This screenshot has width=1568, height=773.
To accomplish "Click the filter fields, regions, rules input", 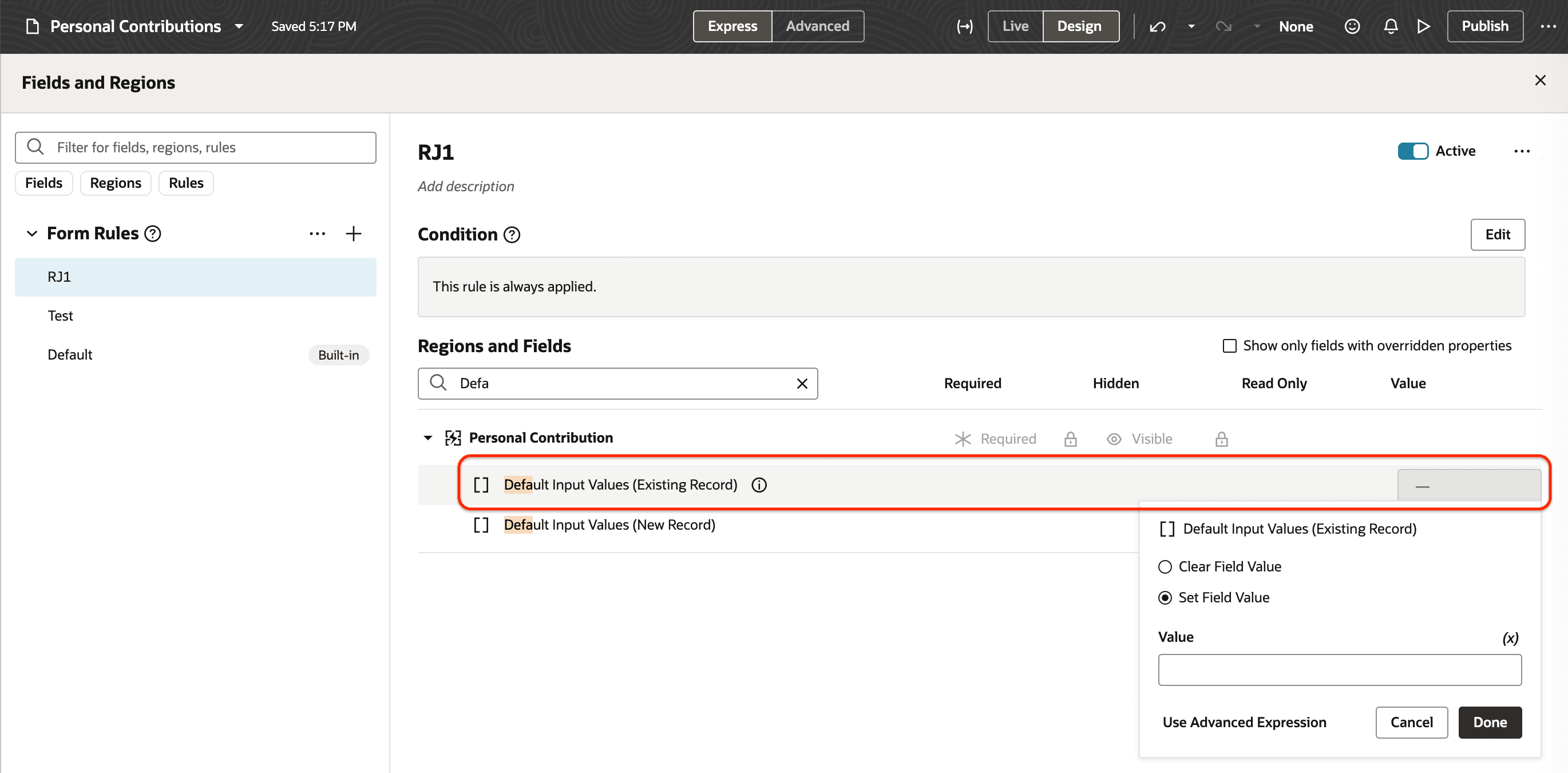I will (195, 147).
